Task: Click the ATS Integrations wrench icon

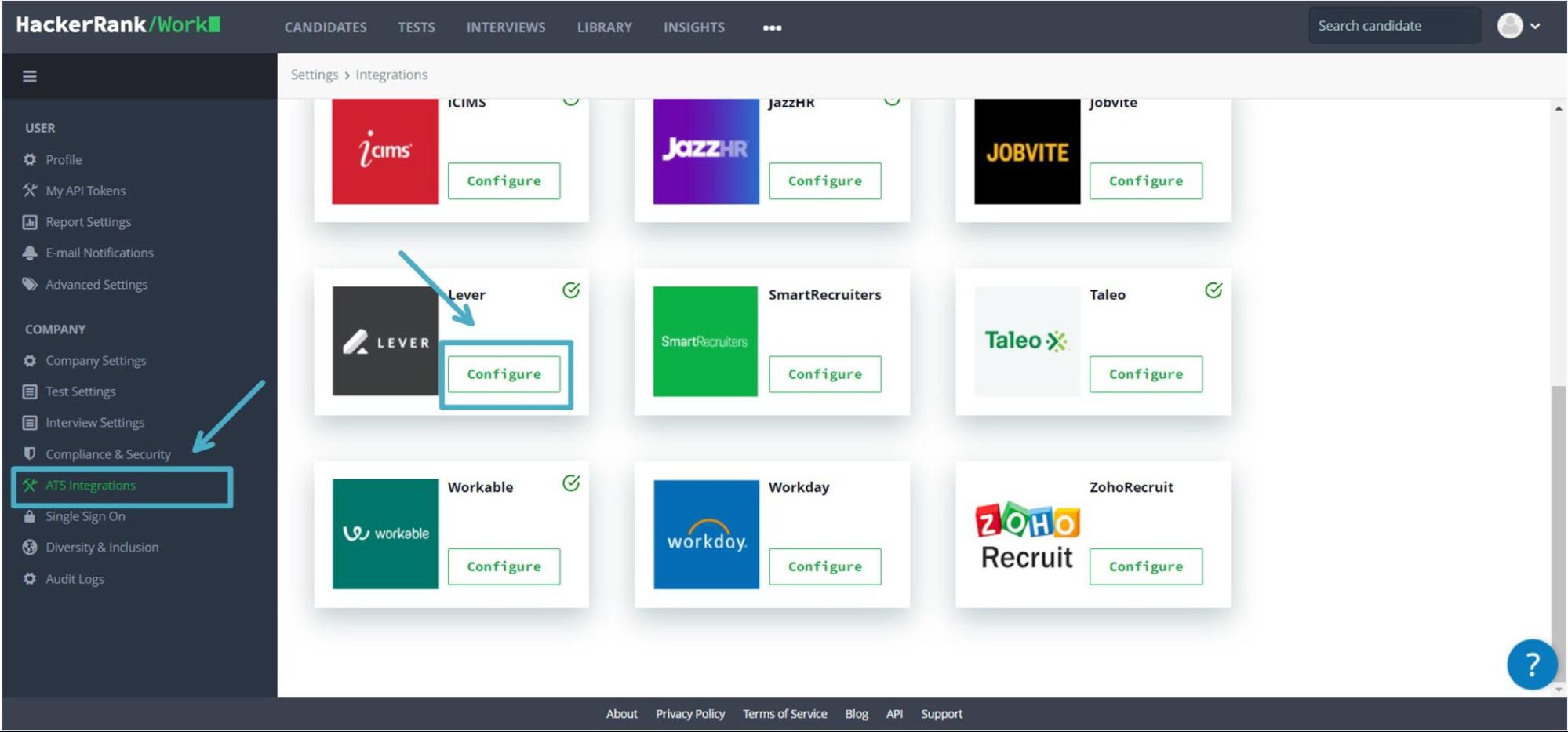Action: point(30,485)
